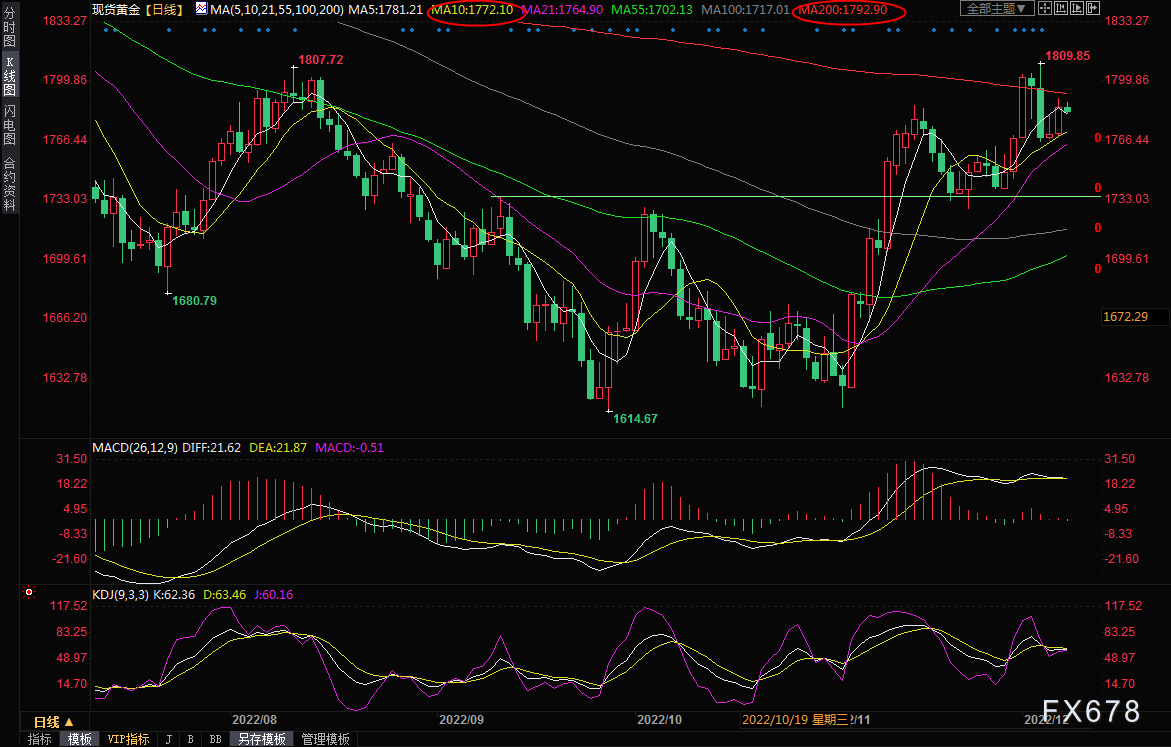Click the 现货黄金 title label

pyautogui.click(x=116, y=10)
